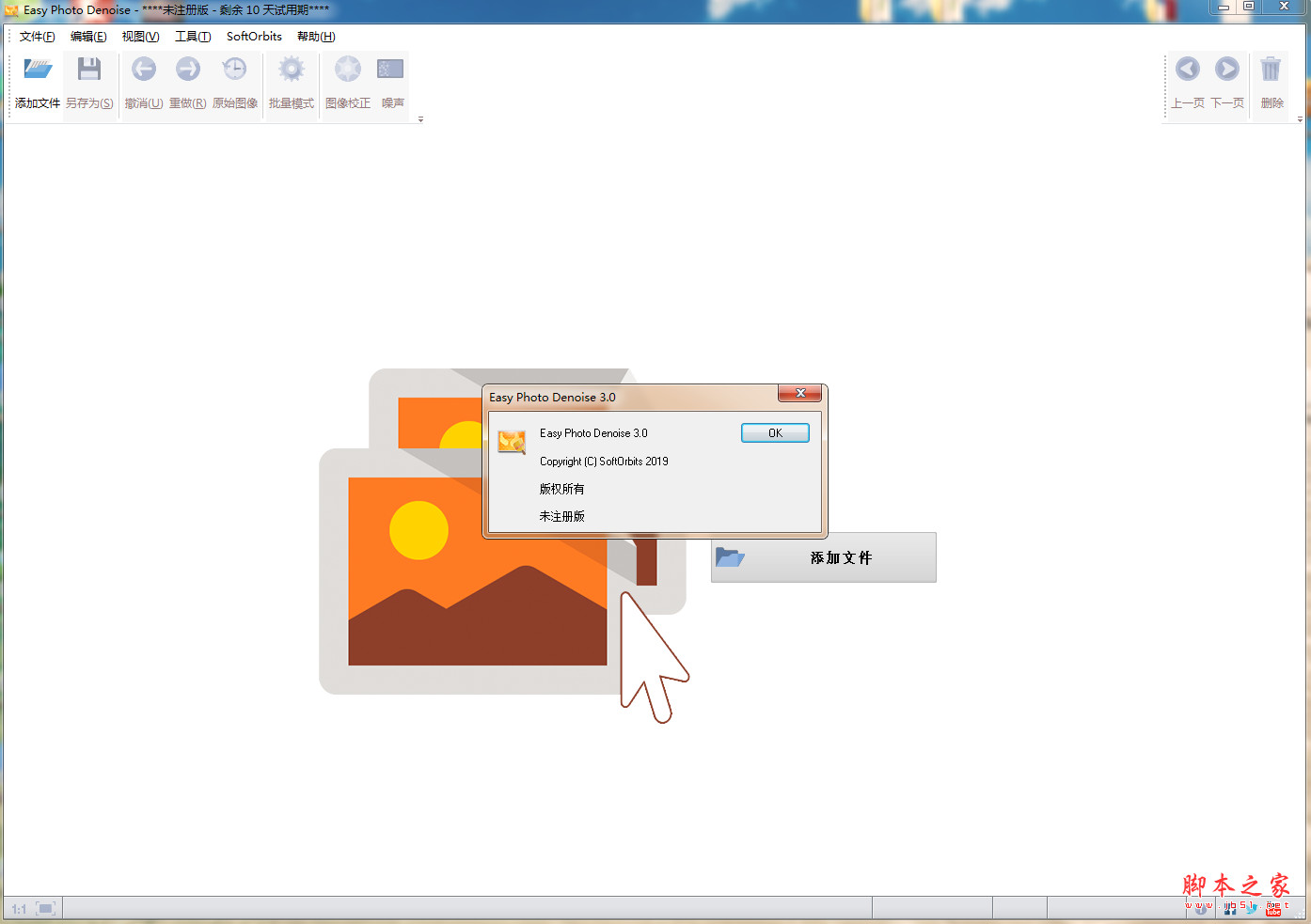Click the app icon in the About dialog
1311x924 pixels.
[x=512, y=441]
